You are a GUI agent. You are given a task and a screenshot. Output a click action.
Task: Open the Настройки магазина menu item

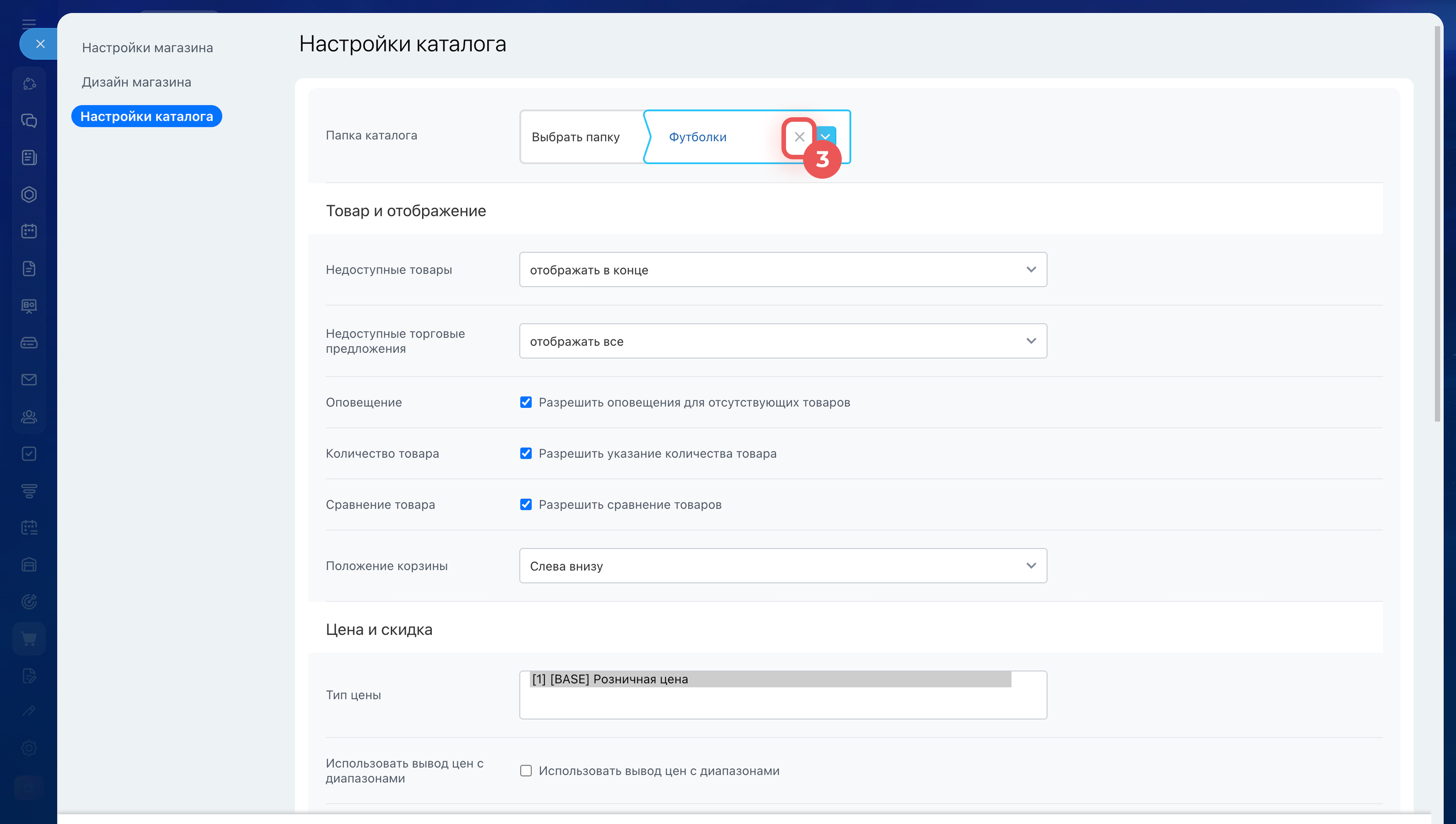pos(147,47)
